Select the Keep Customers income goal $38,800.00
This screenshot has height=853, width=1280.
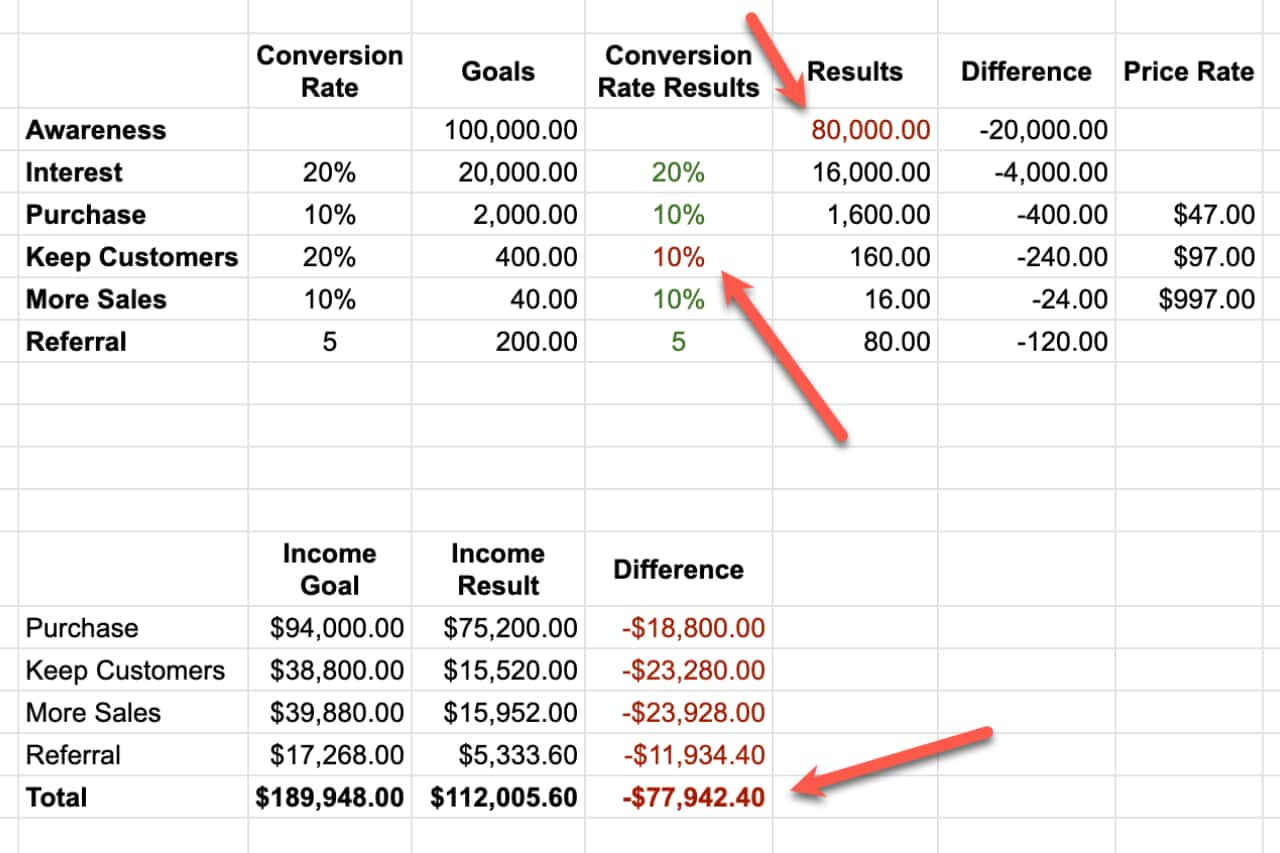pyautogui.click(x=337, y=670)
